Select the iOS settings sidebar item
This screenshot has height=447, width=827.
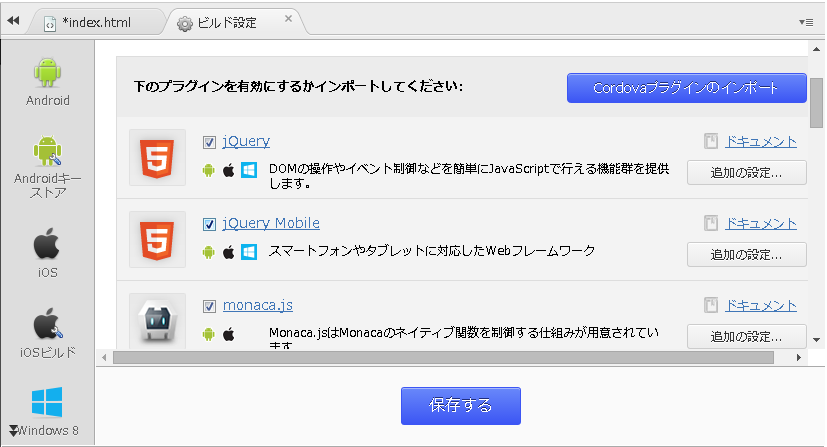[47, 253]
